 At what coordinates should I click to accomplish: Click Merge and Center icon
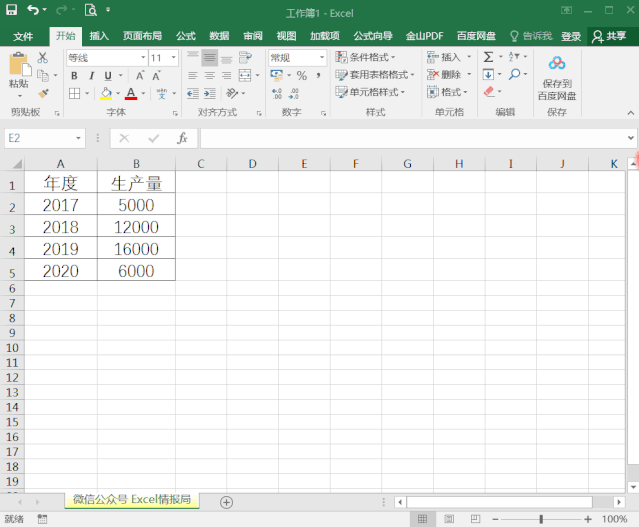245,75
